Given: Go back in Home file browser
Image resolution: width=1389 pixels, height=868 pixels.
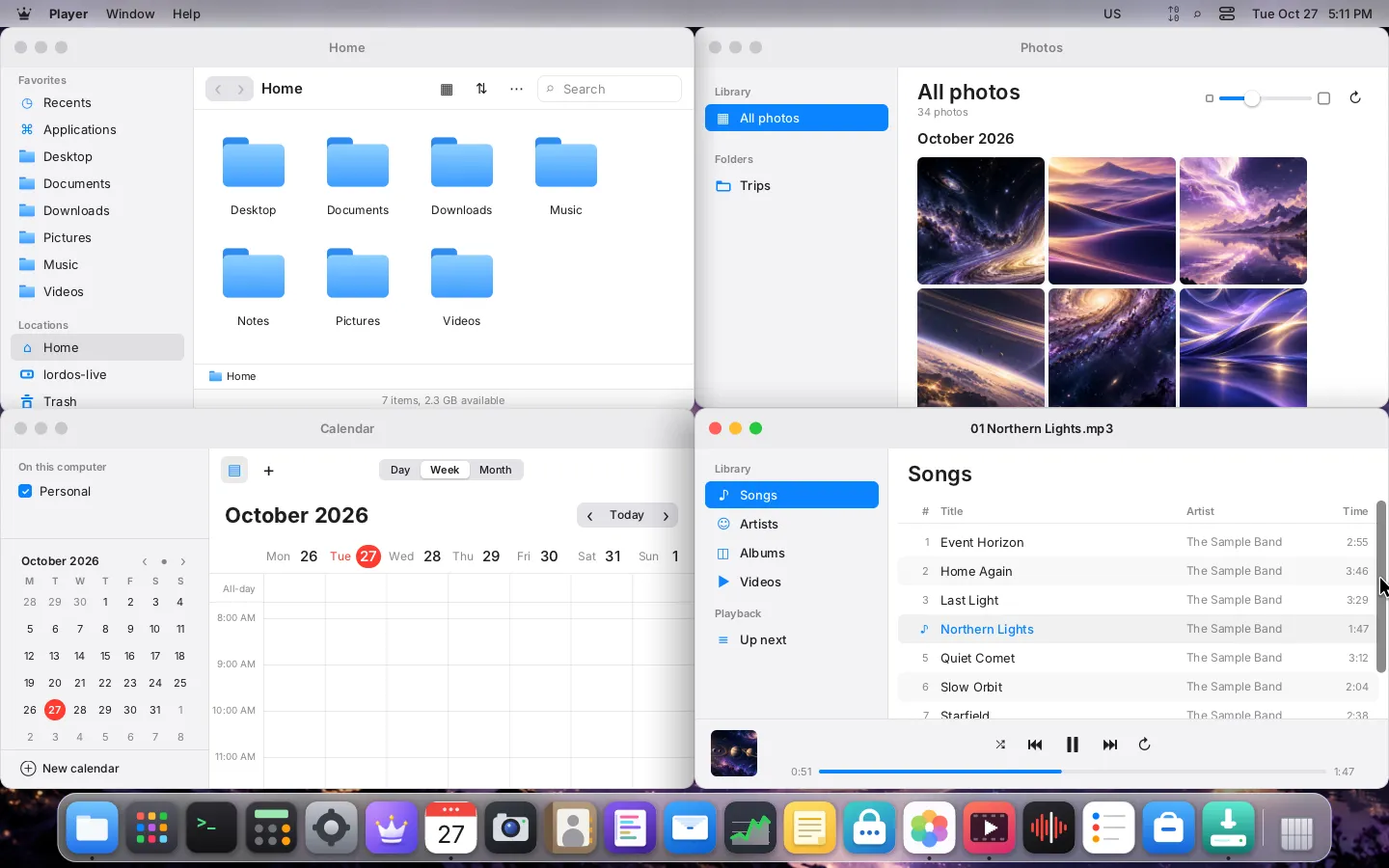Looking at the screenshot, I should [x=218, y=89].
